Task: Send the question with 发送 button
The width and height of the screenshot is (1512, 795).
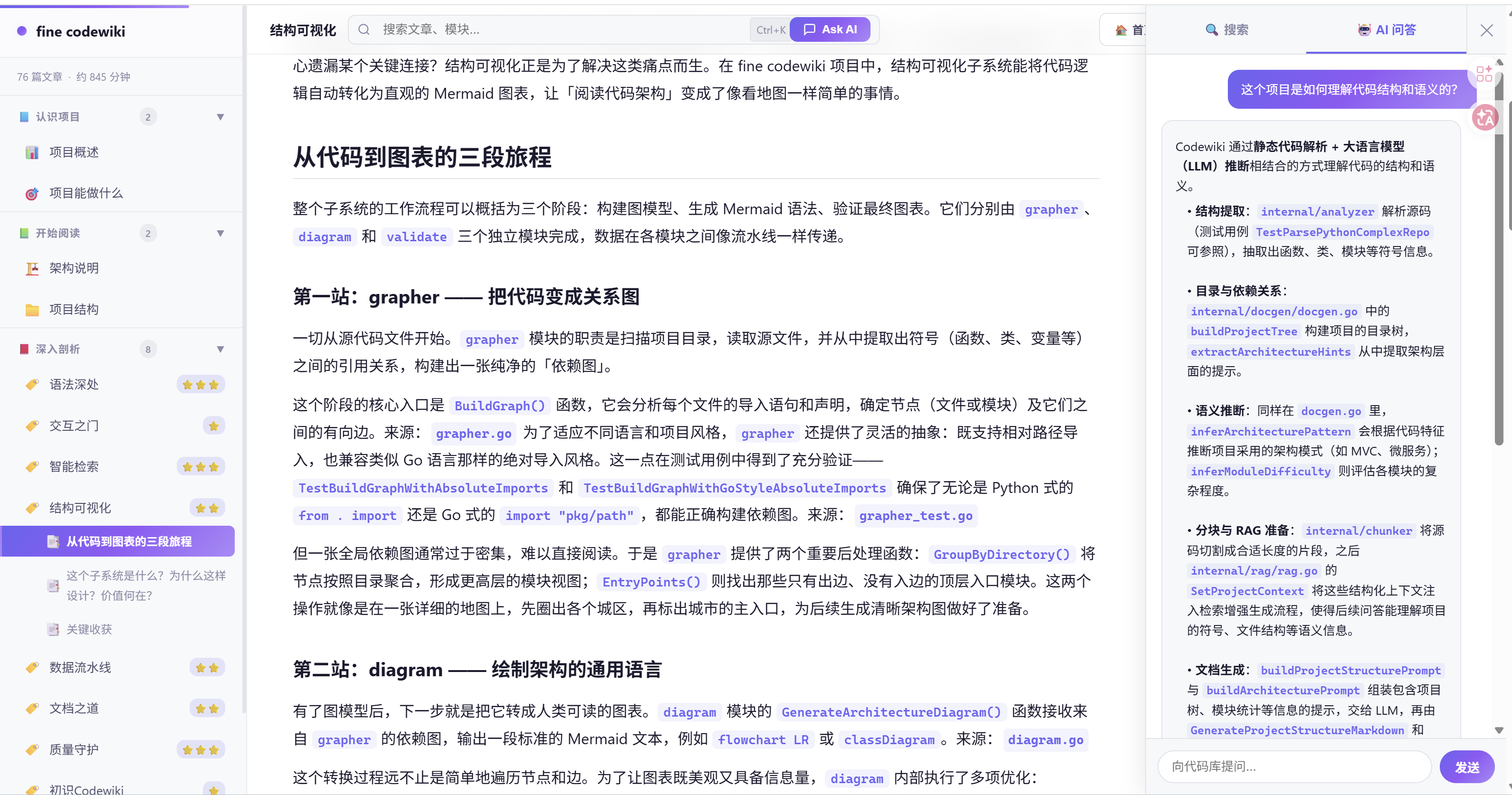Action: (x=1466, y=767)
